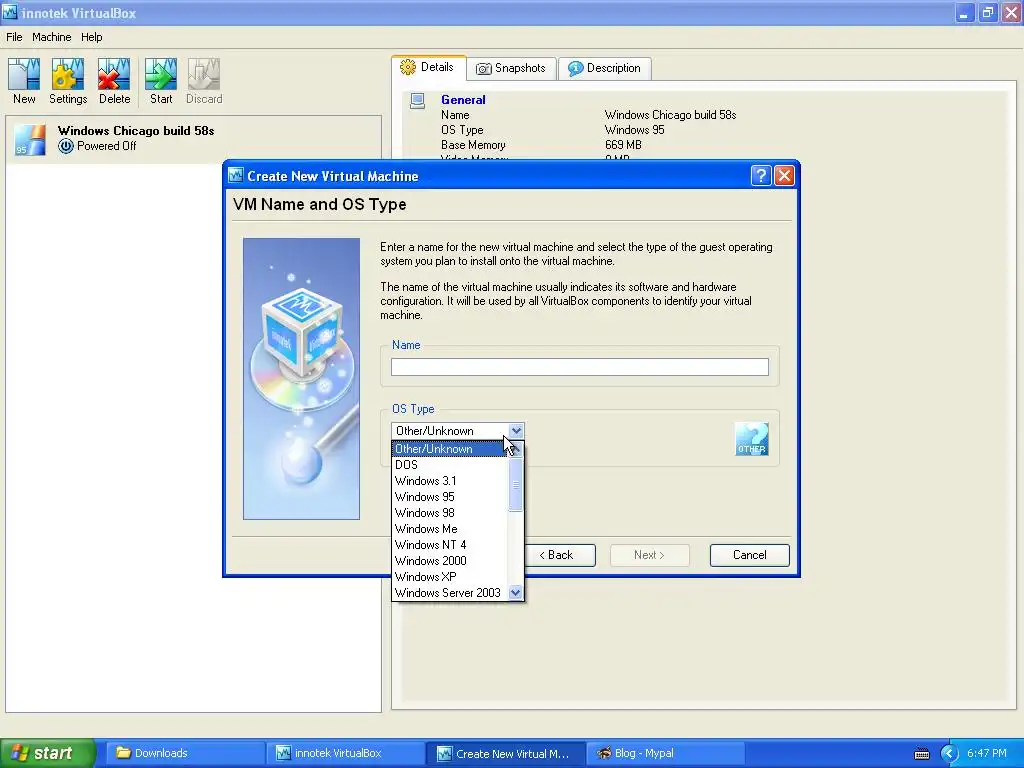
Task: Start the selected virtual machine
Action: 161,81
